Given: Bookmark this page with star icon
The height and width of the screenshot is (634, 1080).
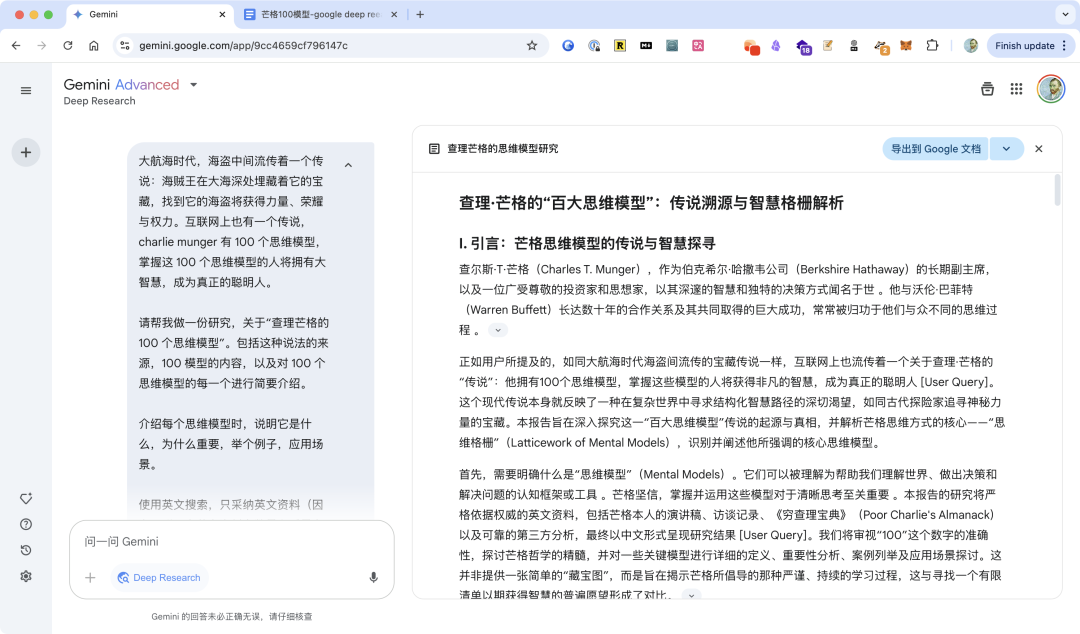Looking at the screenshot, I should (x=532, y=45).
